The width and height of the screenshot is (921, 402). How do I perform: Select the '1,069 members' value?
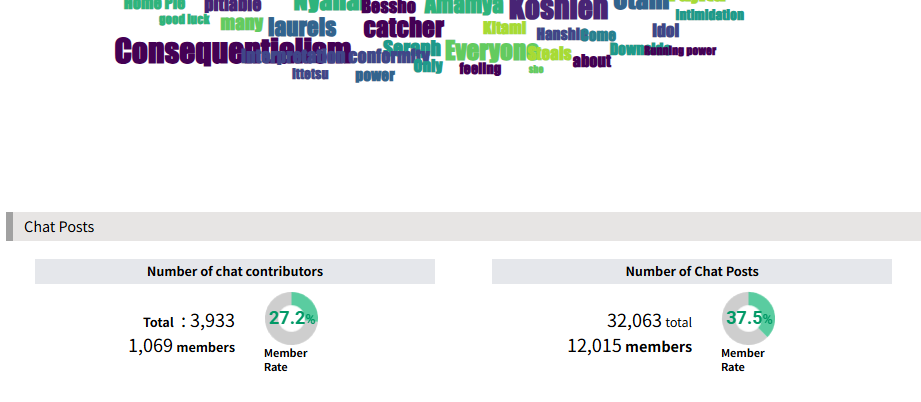point(181,346)
